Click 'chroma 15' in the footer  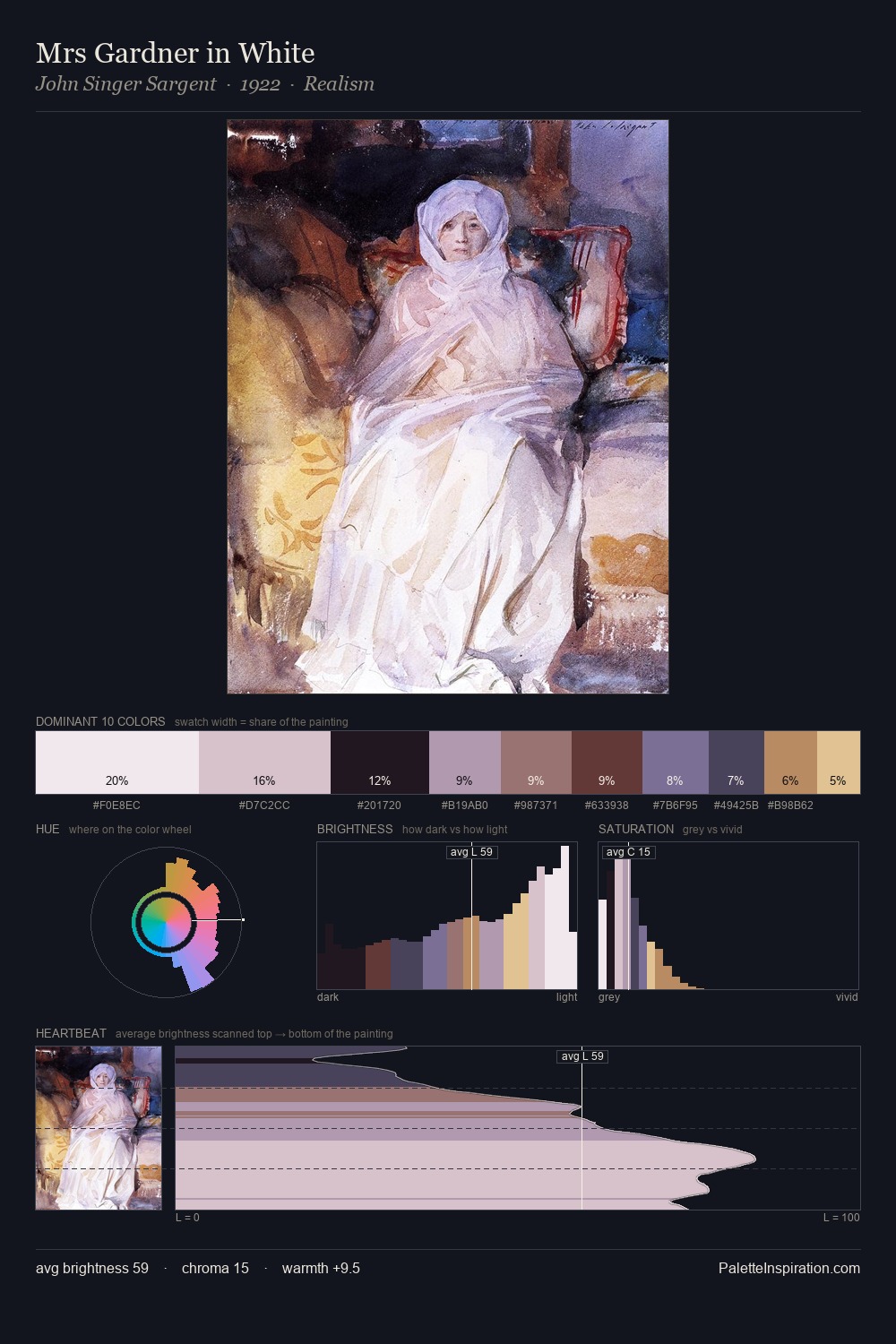(215, 1268)
